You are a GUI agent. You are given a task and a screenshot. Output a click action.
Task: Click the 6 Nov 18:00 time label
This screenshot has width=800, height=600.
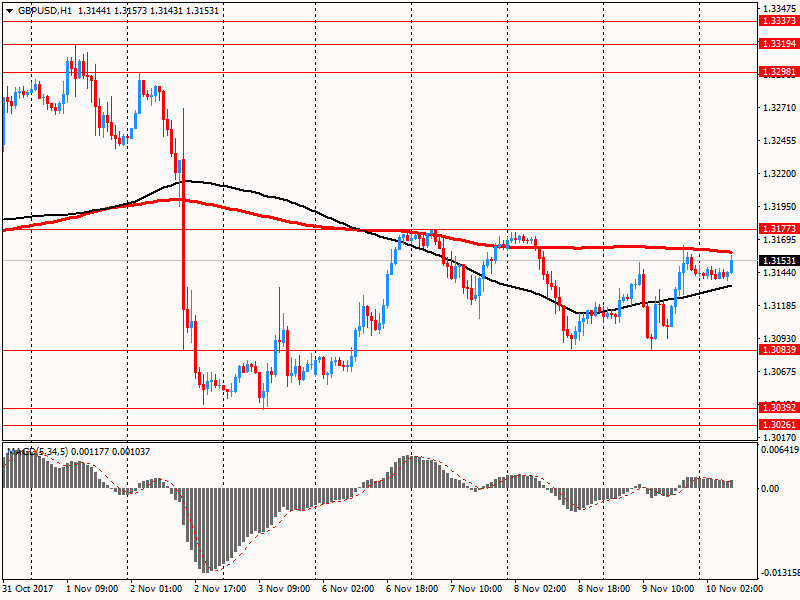[412, 589]
